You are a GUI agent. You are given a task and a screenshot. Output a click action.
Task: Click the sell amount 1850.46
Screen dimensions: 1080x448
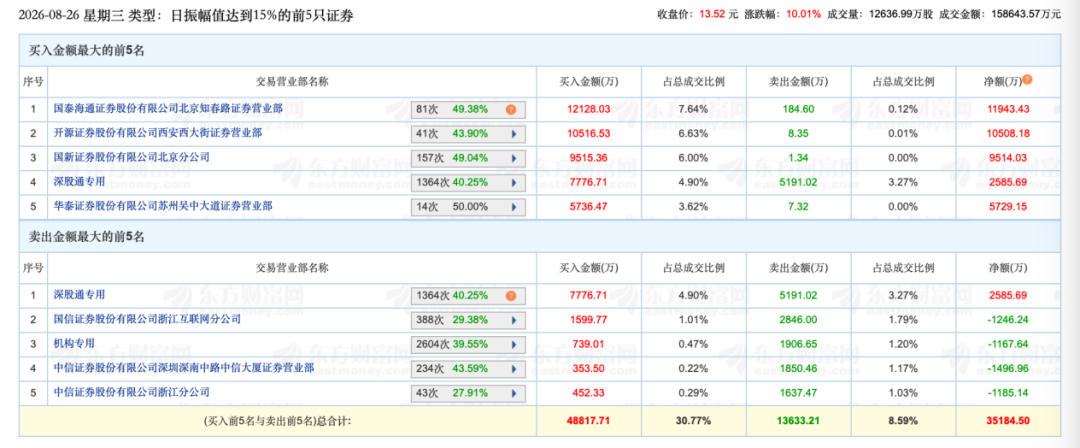coord(799,369)
